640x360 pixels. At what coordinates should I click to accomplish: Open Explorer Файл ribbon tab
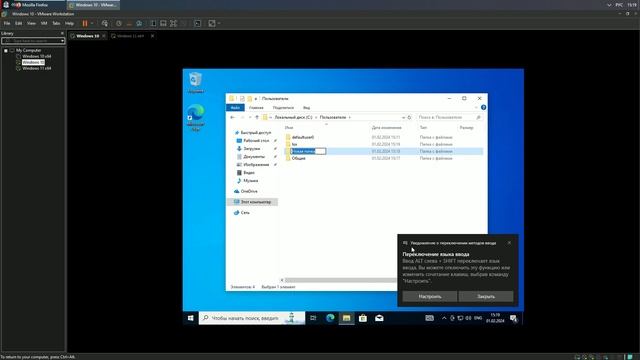[x=235, y=108]
